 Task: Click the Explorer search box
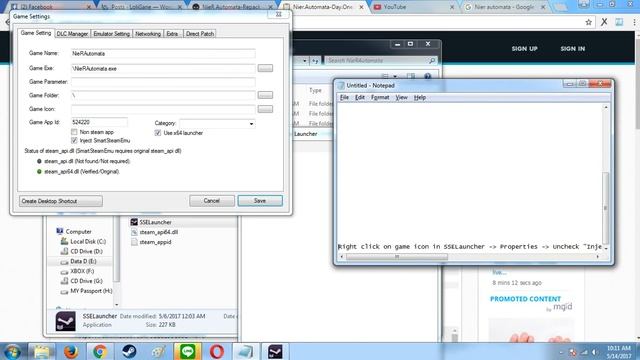click(380, 60)
